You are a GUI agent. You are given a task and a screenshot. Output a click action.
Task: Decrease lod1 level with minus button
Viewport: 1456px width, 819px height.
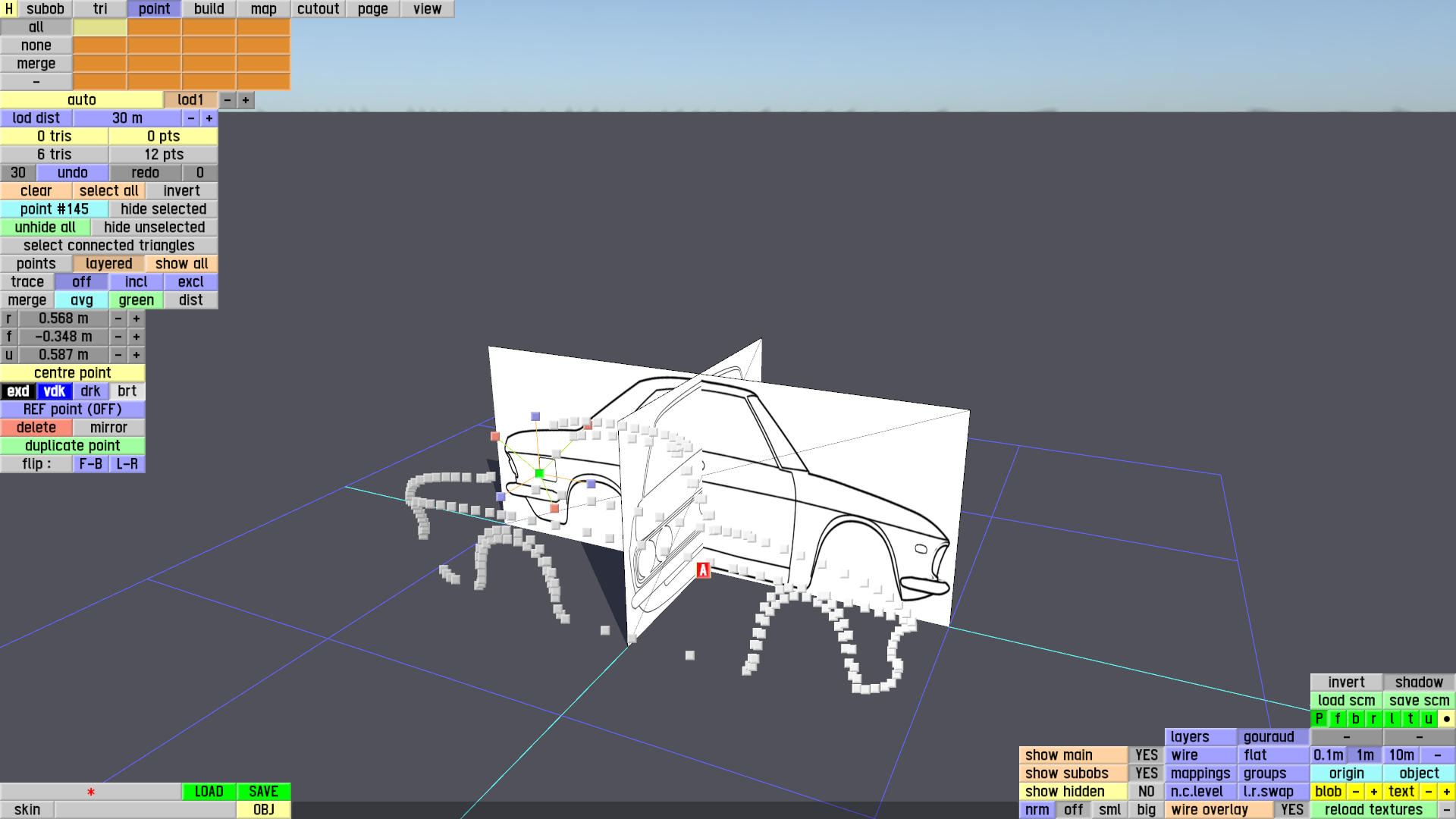(227, 100)
